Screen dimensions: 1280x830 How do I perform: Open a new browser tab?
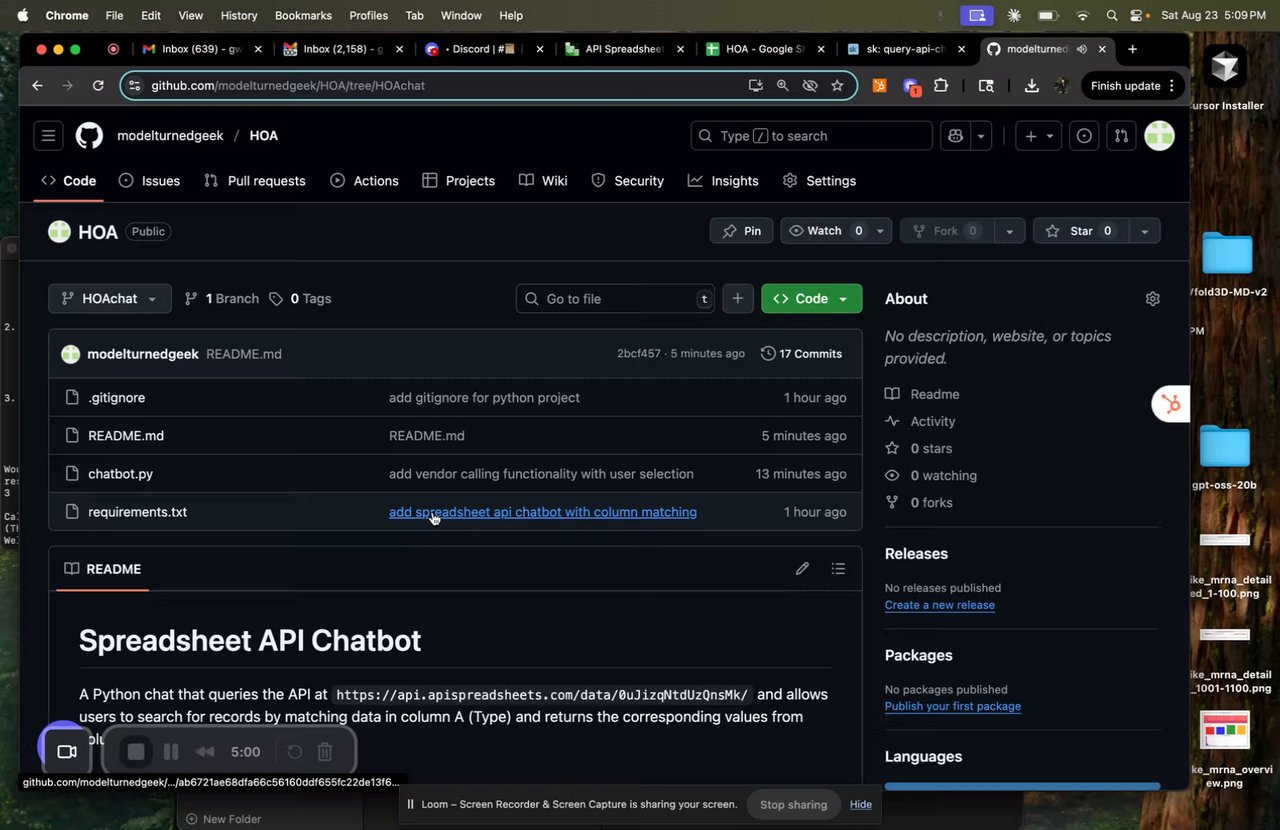(1132, 49)
